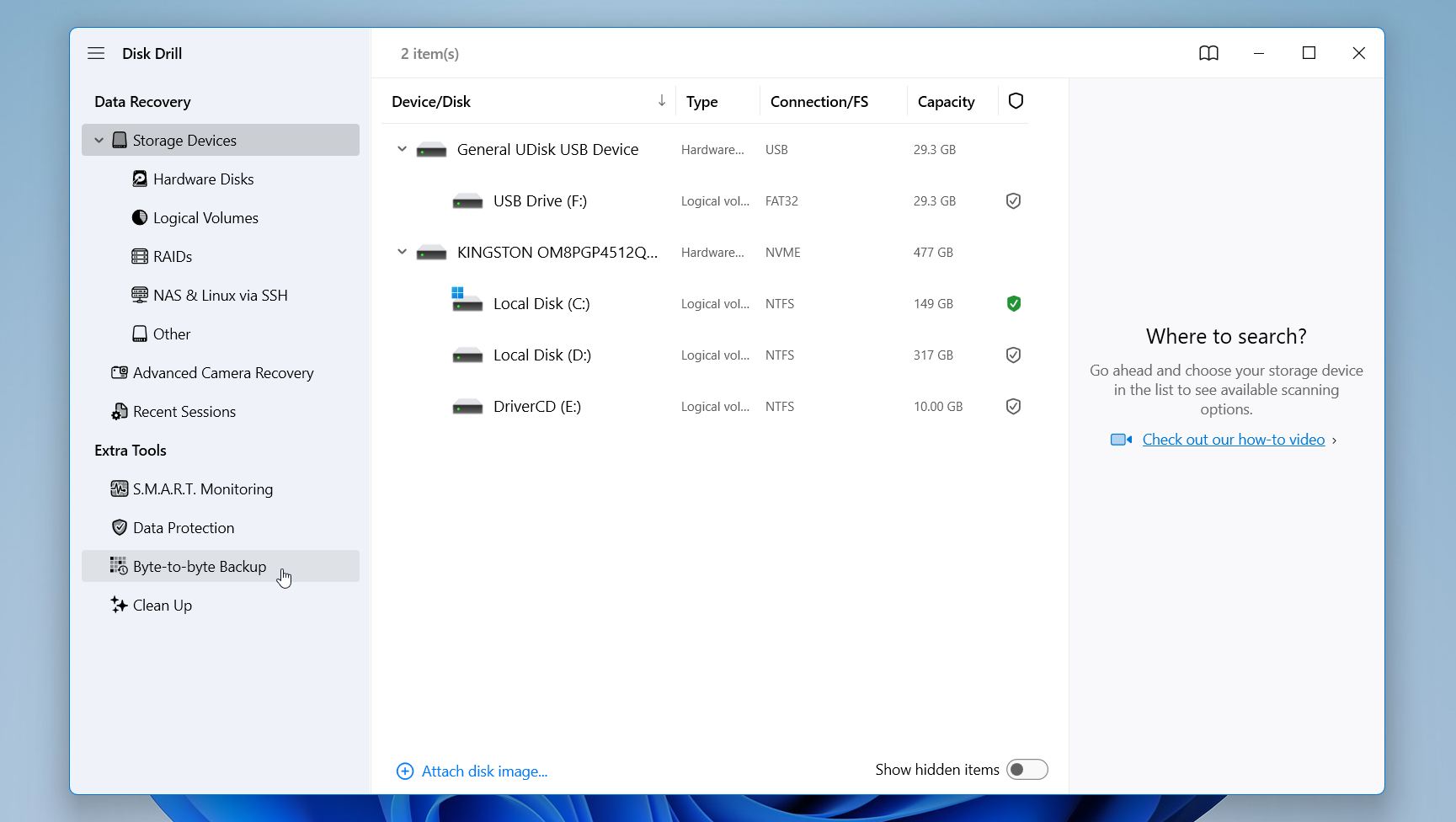Click the Other devices icon

pyautogui.click(x=140, y=334)
